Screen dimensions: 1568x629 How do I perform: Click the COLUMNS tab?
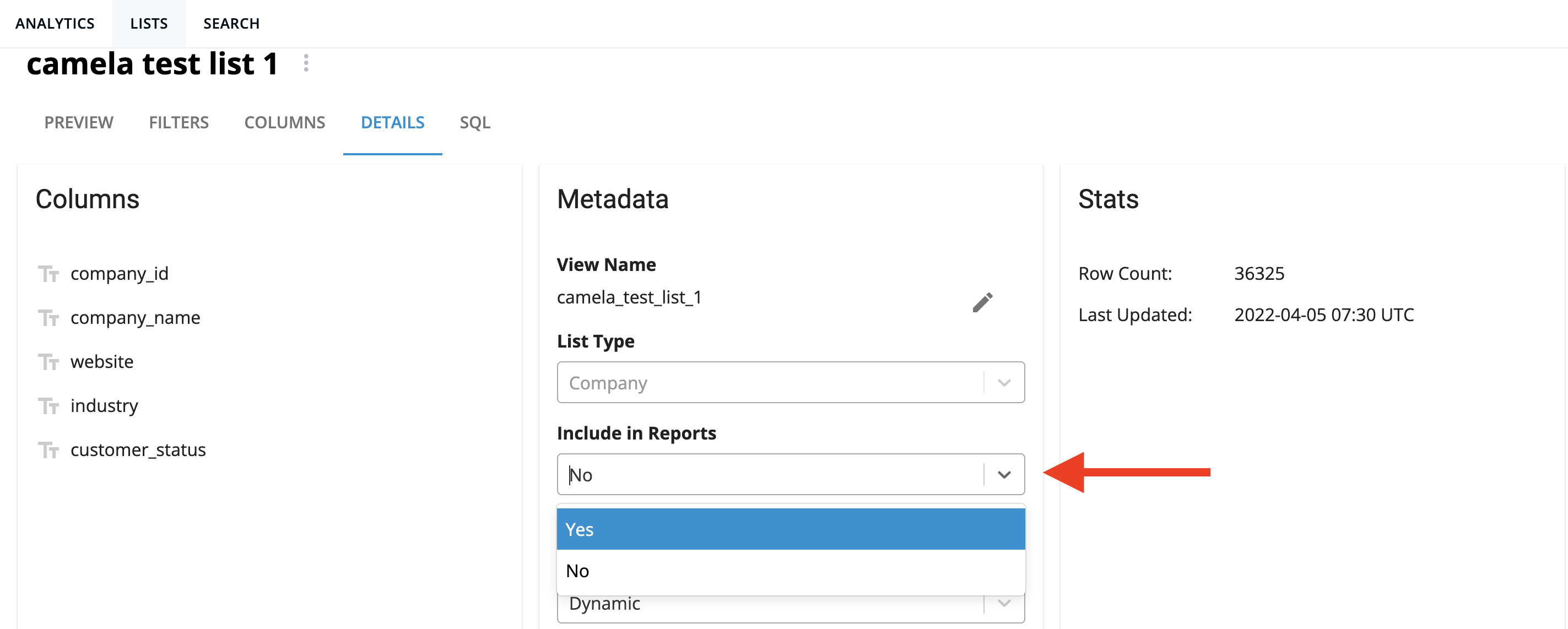click(284, 122)
